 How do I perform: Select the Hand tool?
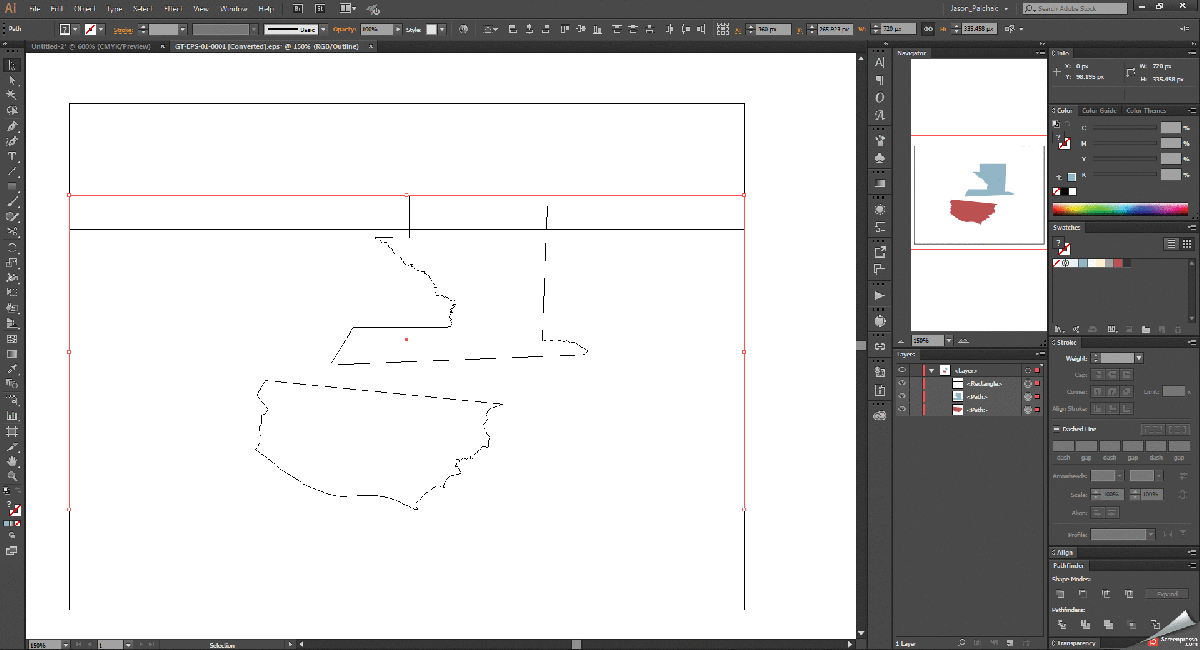(x=12, y=461)
